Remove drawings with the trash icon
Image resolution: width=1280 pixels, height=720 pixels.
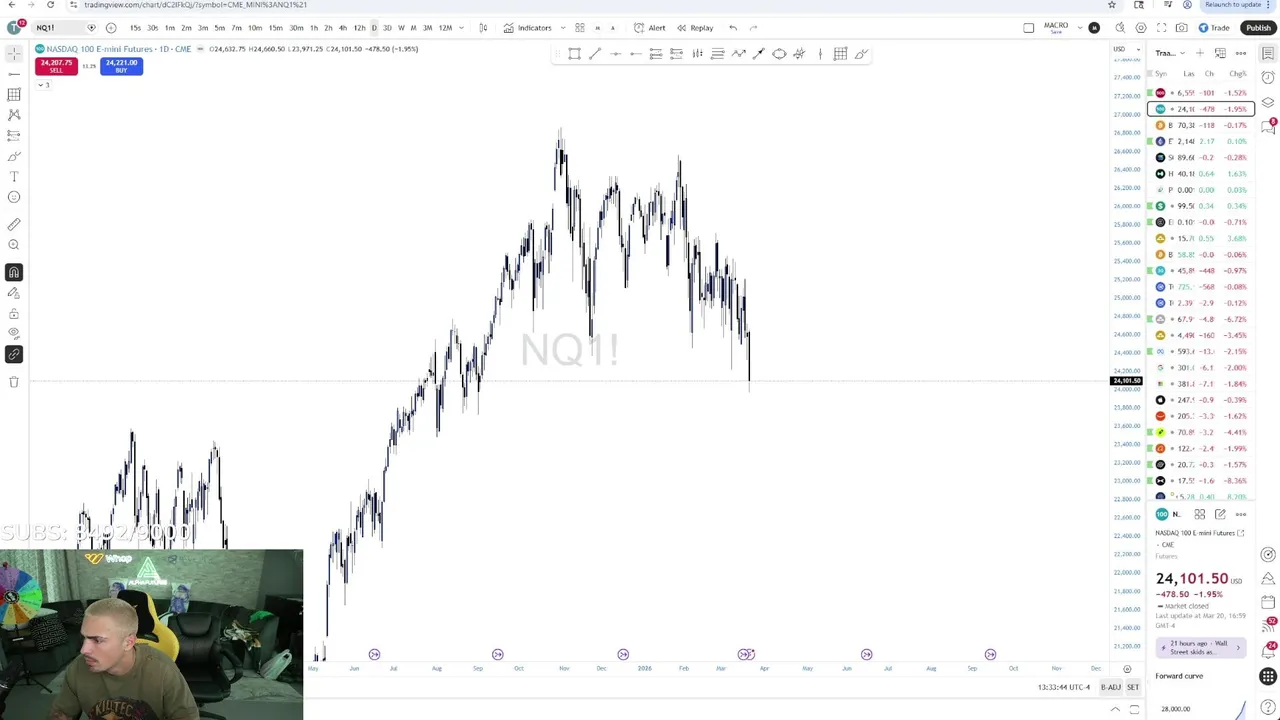(x=14, y=382)
